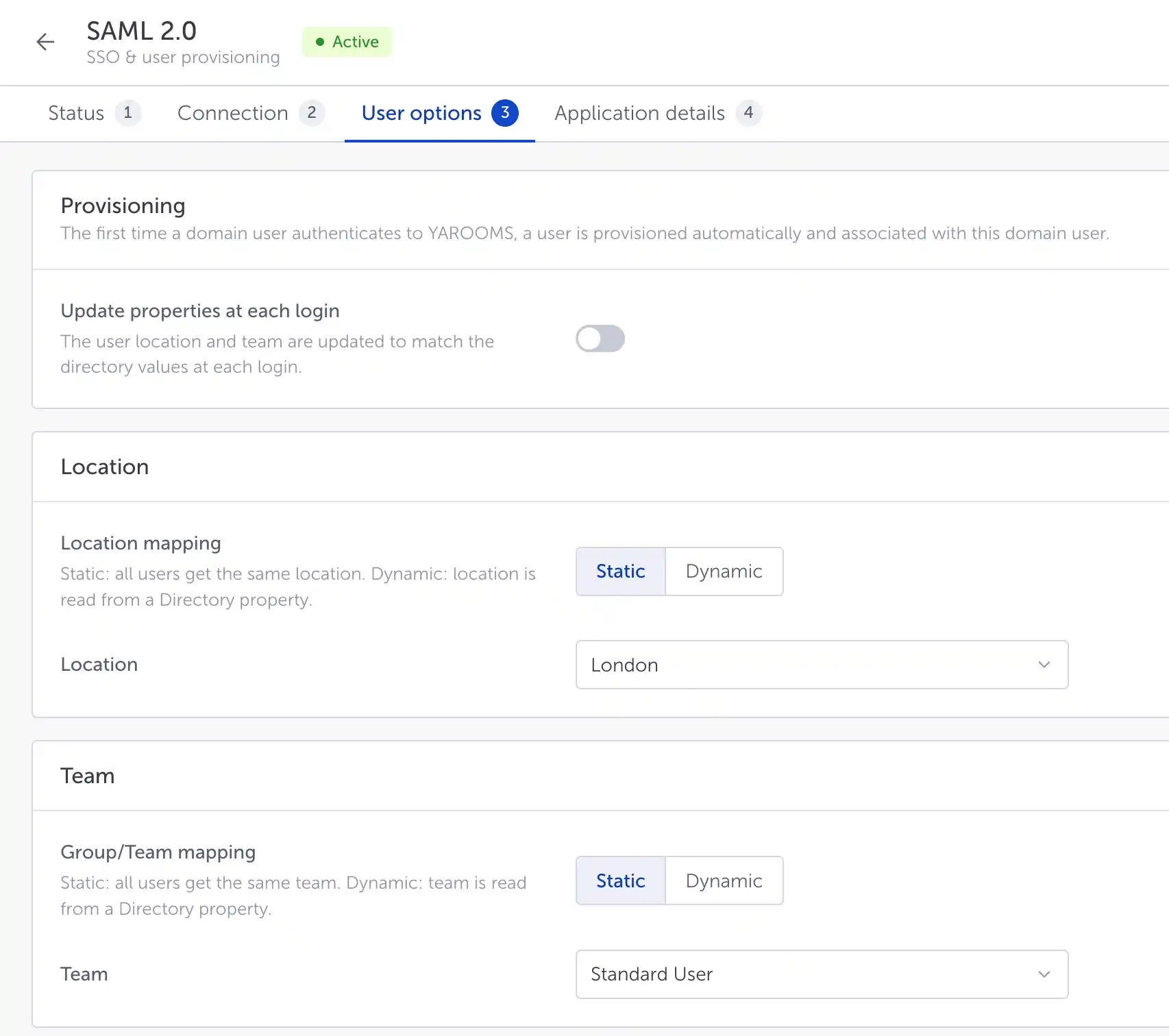Click the 'Location mapping' label

point(141,543)
